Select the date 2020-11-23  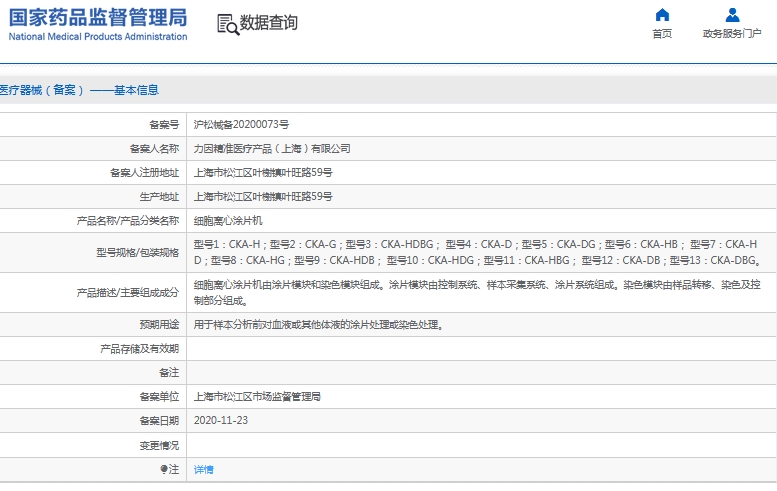[x=221, y=420]
